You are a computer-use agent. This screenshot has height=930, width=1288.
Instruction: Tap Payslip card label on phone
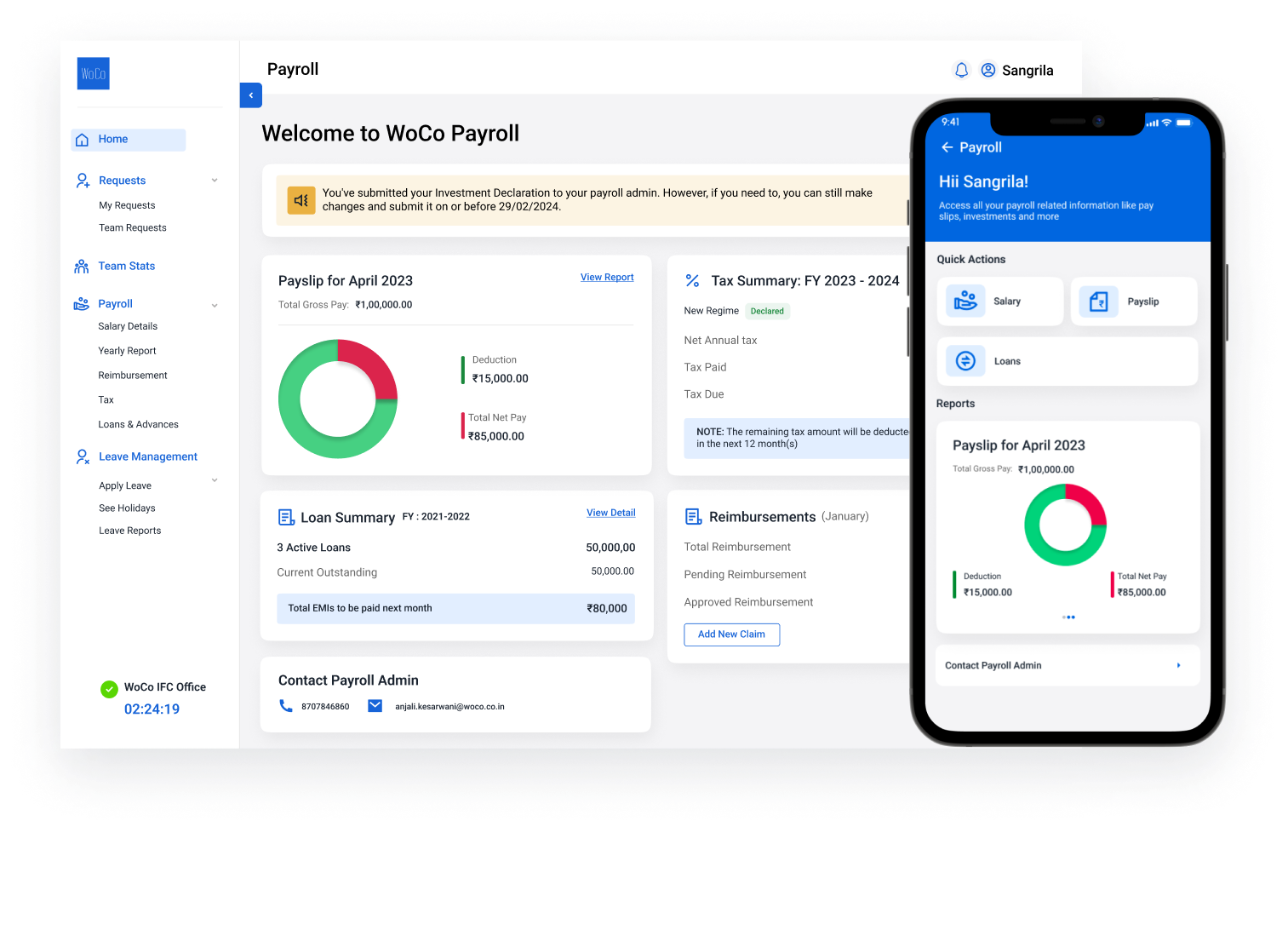[x=1143, y=301]
